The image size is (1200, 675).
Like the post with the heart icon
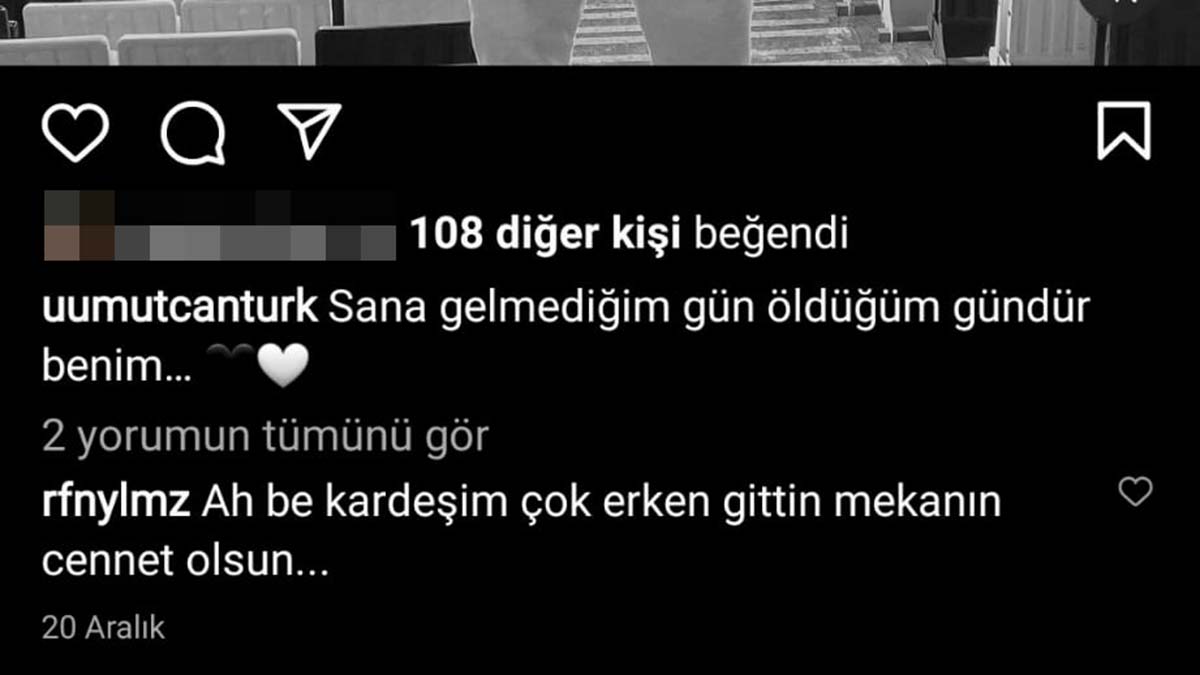click(x=75, y=132)
